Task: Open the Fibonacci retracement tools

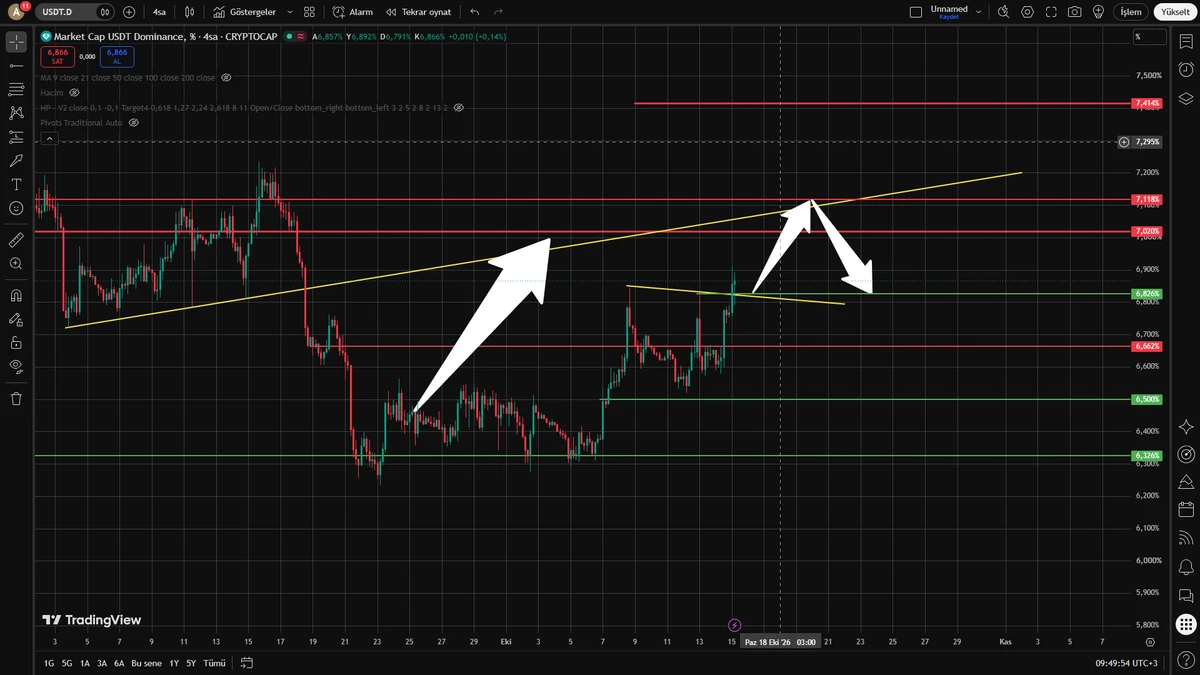Action: [16, 89]
